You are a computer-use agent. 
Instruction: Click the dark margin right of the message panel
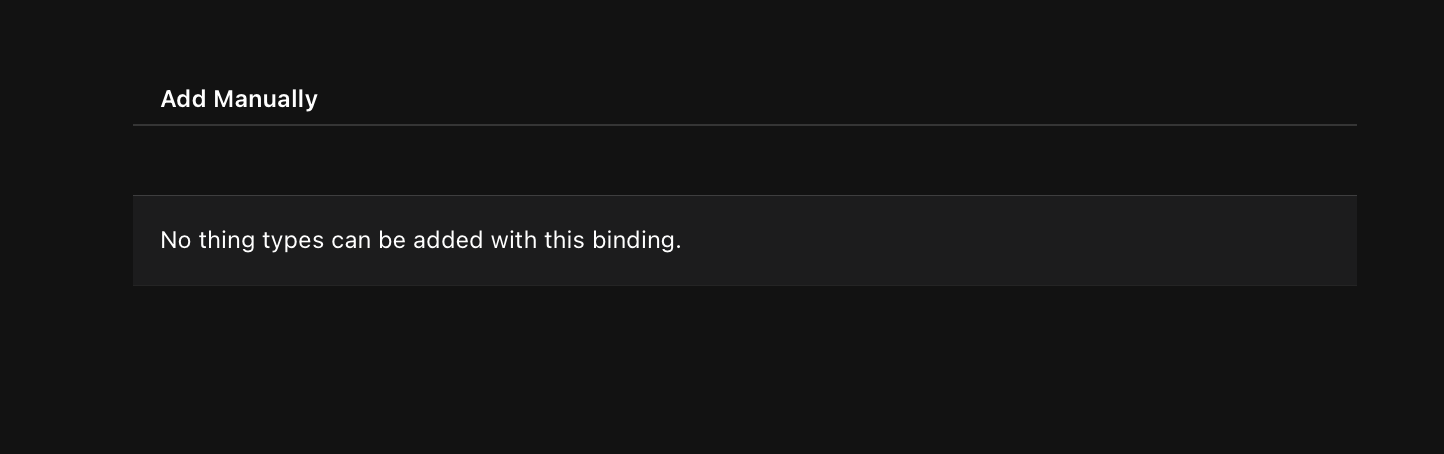1400,241
